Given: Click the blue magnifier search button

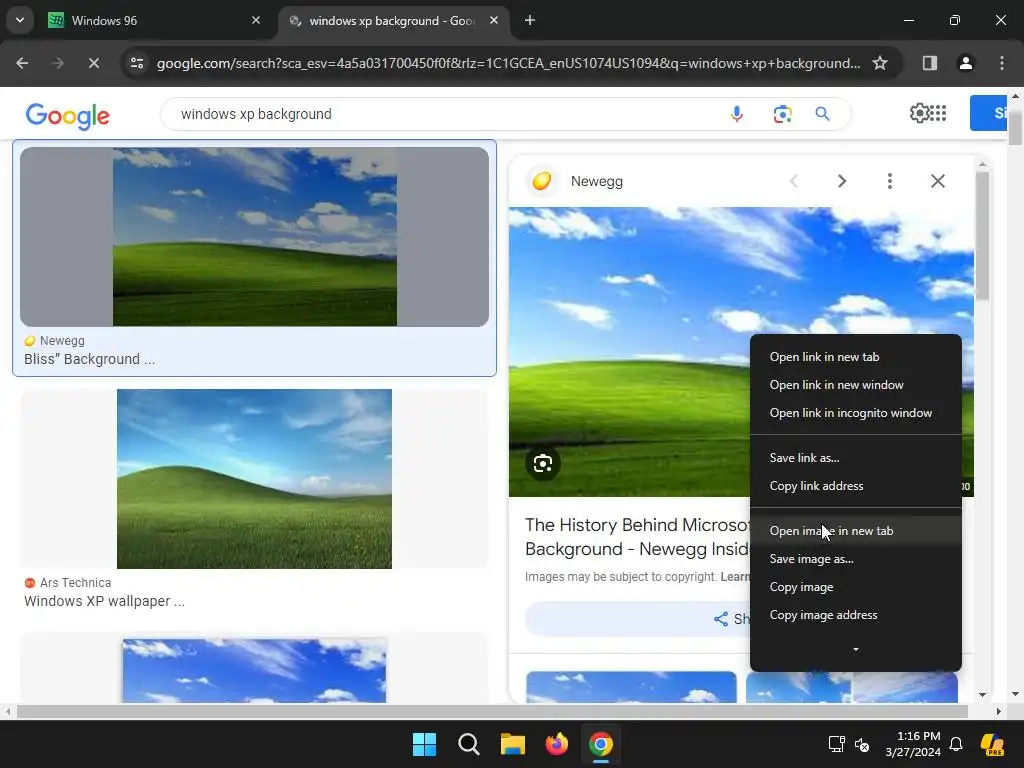Looking at the screenshot, I should 822,114.
